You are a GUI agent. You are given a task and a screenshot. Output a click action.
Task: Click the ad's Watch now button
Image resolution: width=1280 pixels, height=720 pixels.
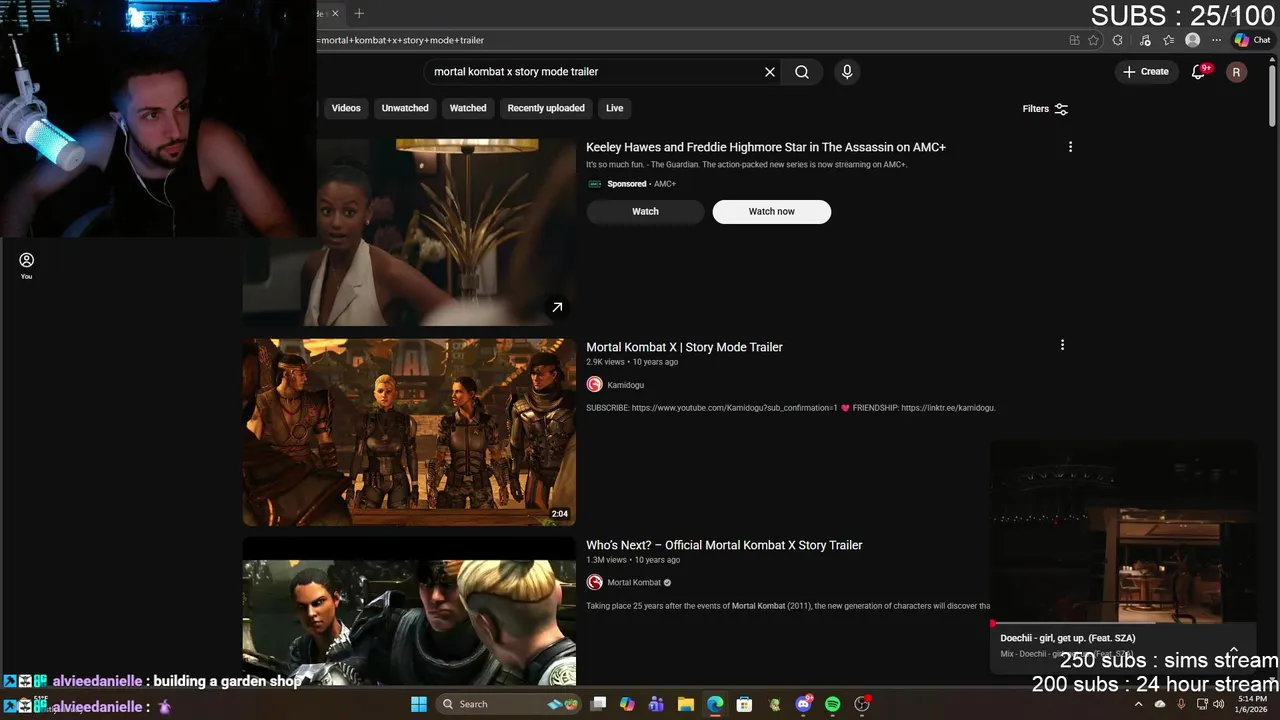[771, 211]
